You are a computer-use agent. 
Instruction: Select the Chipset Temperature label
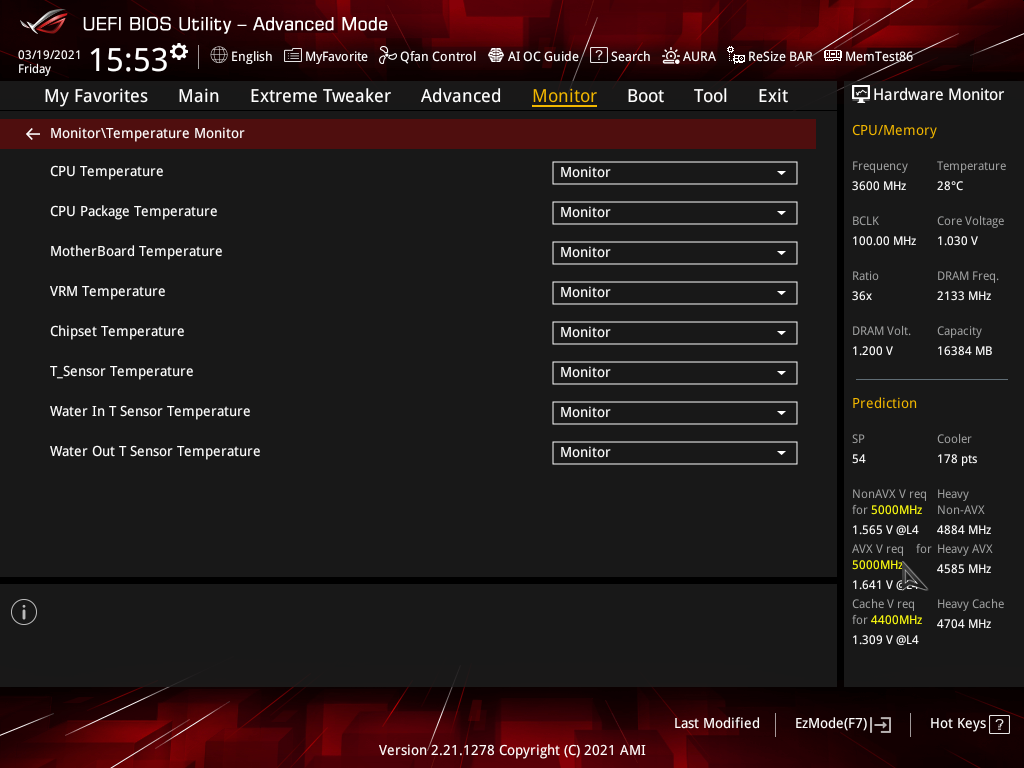coord(117,331)
